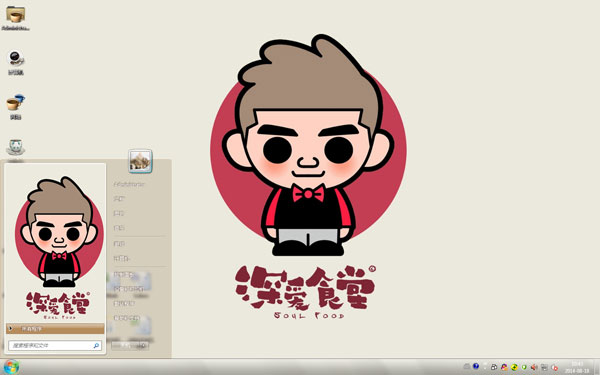
Task: Click the blue round help icon in tray
Action: point(476,366)
